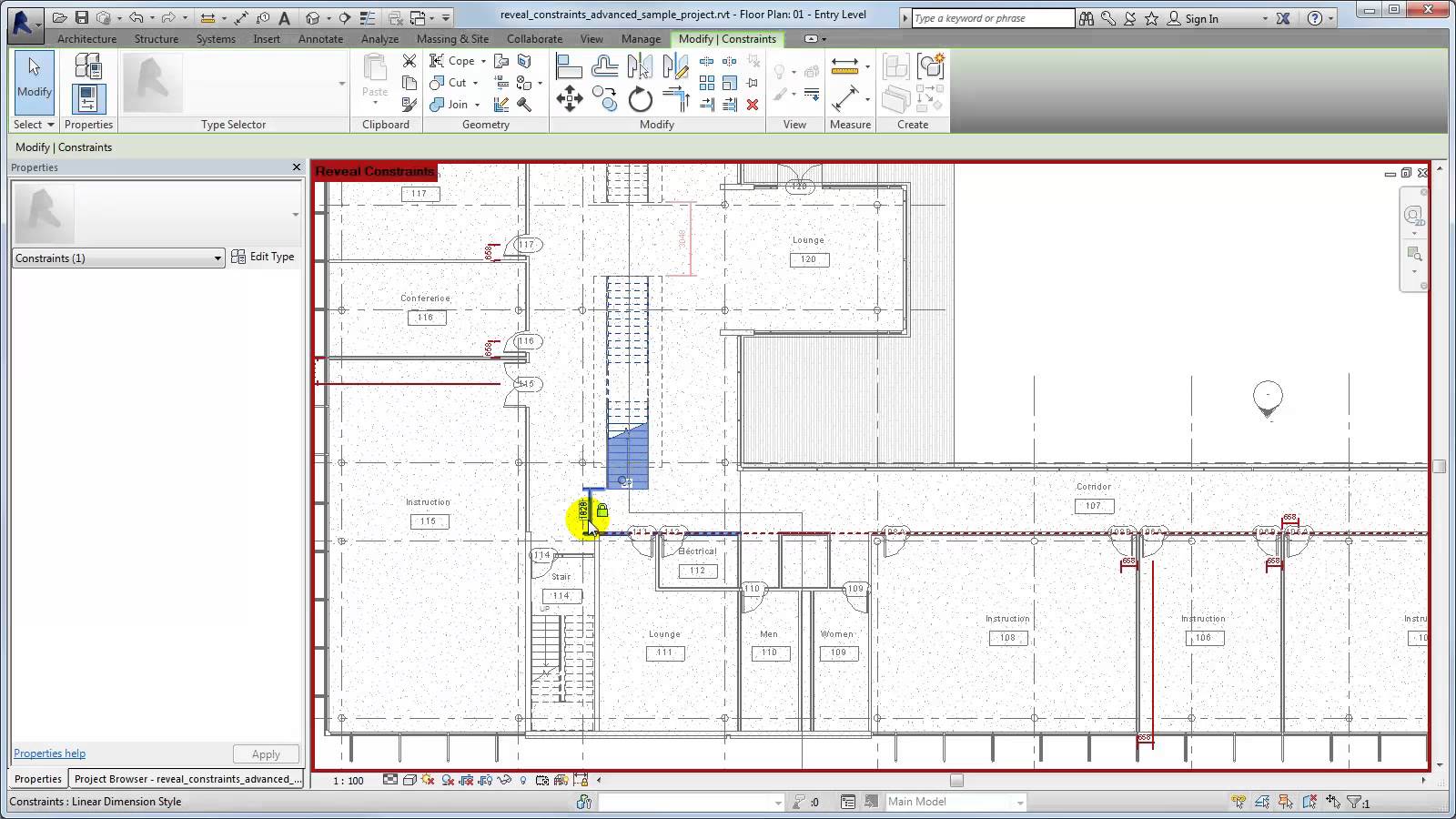Click the Save icon in quick access toolbar
Screen dimensions: 1456x819
point(82,17)
